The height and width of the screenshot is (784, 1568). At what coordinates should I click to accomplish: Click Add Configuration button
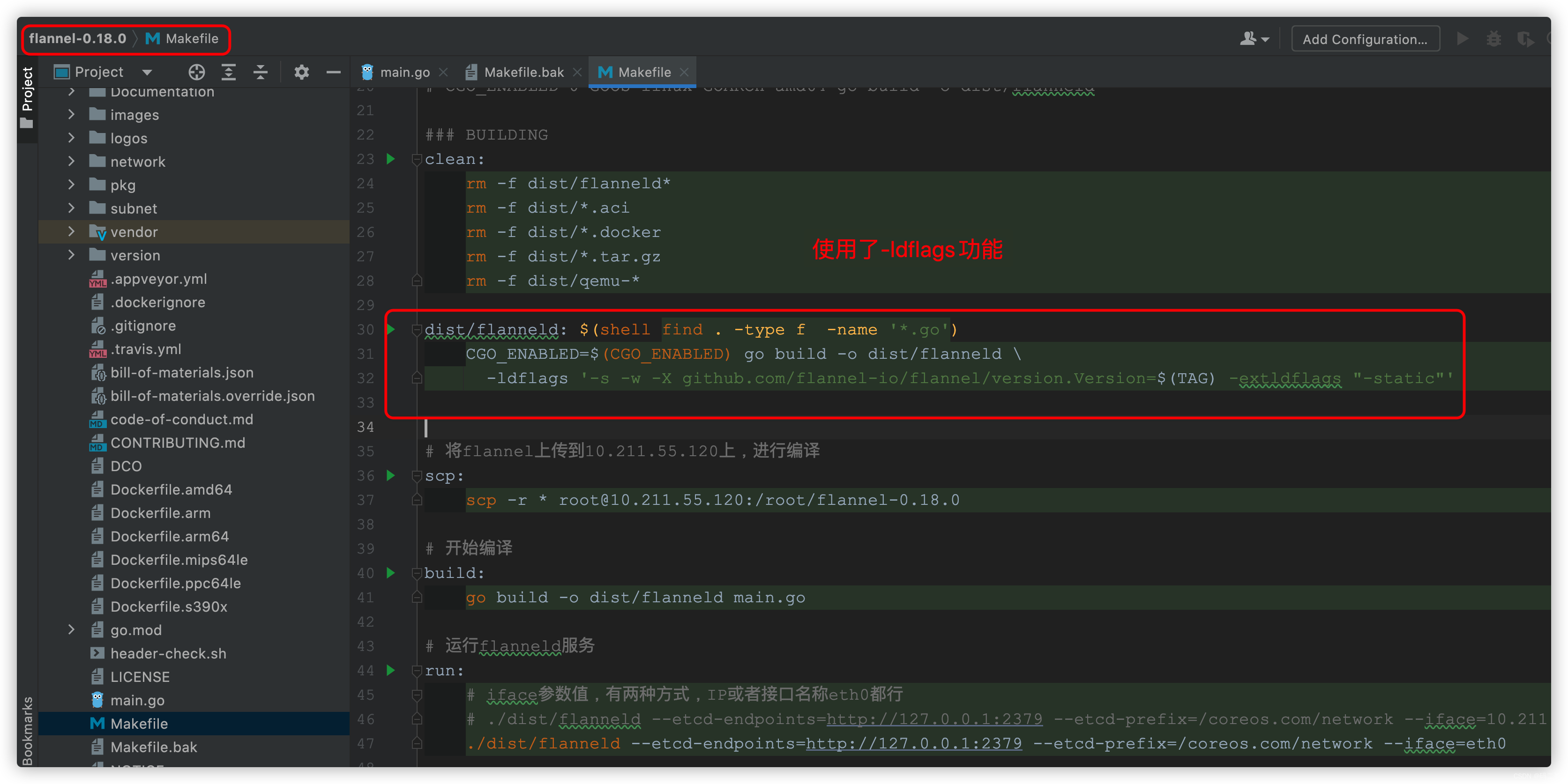tap(1364, 39)
